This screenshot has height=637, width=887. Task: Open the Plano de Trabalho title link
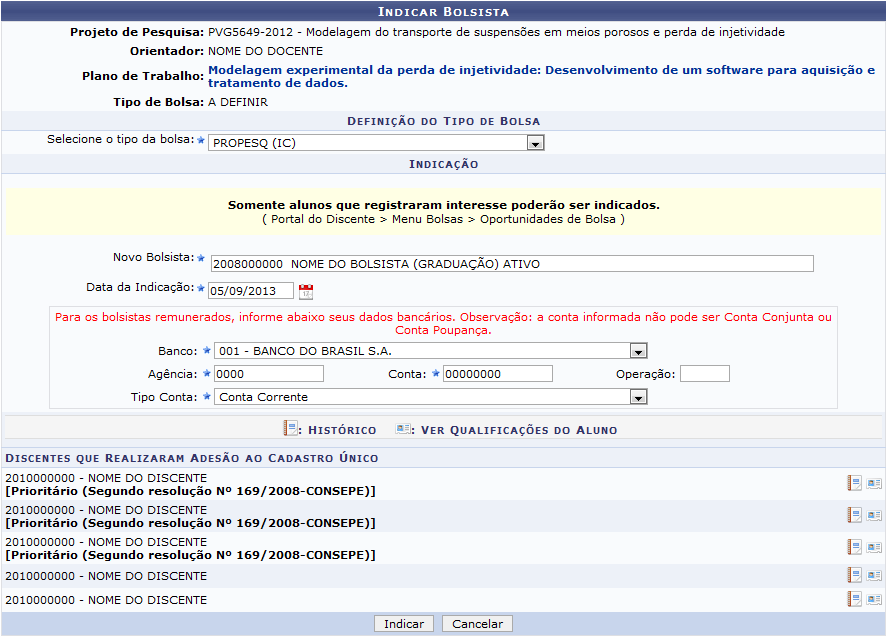coord(540,77)
